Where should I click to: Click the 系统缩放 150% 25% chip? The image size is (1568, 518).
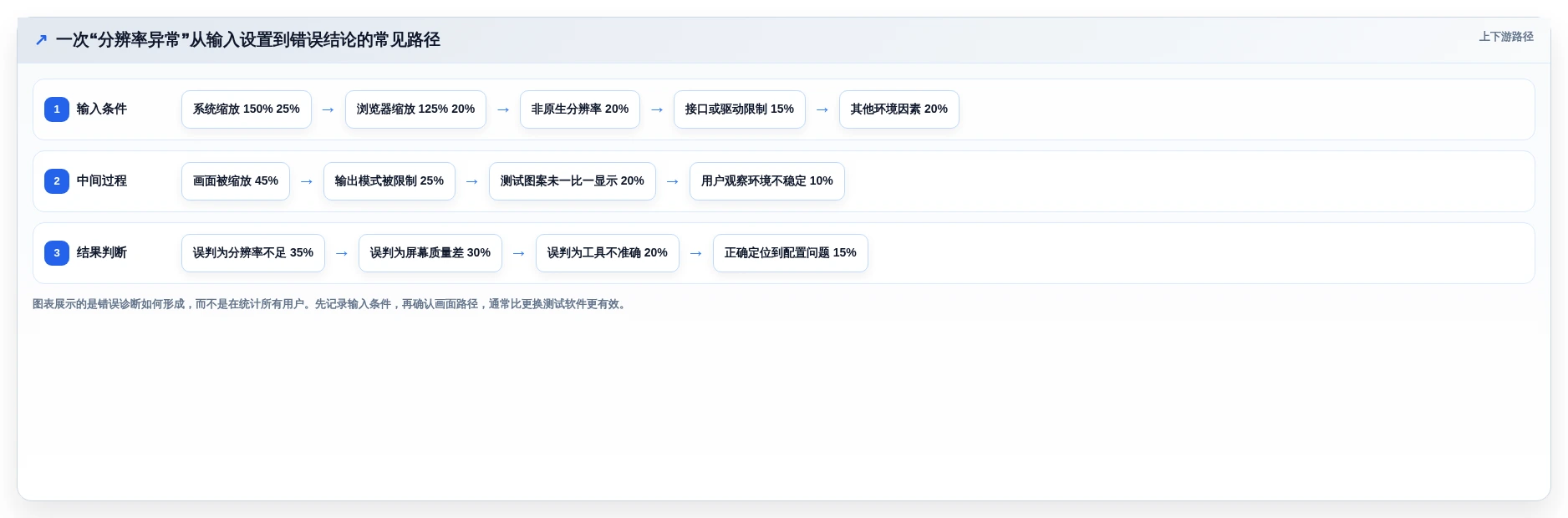(247, 109)
